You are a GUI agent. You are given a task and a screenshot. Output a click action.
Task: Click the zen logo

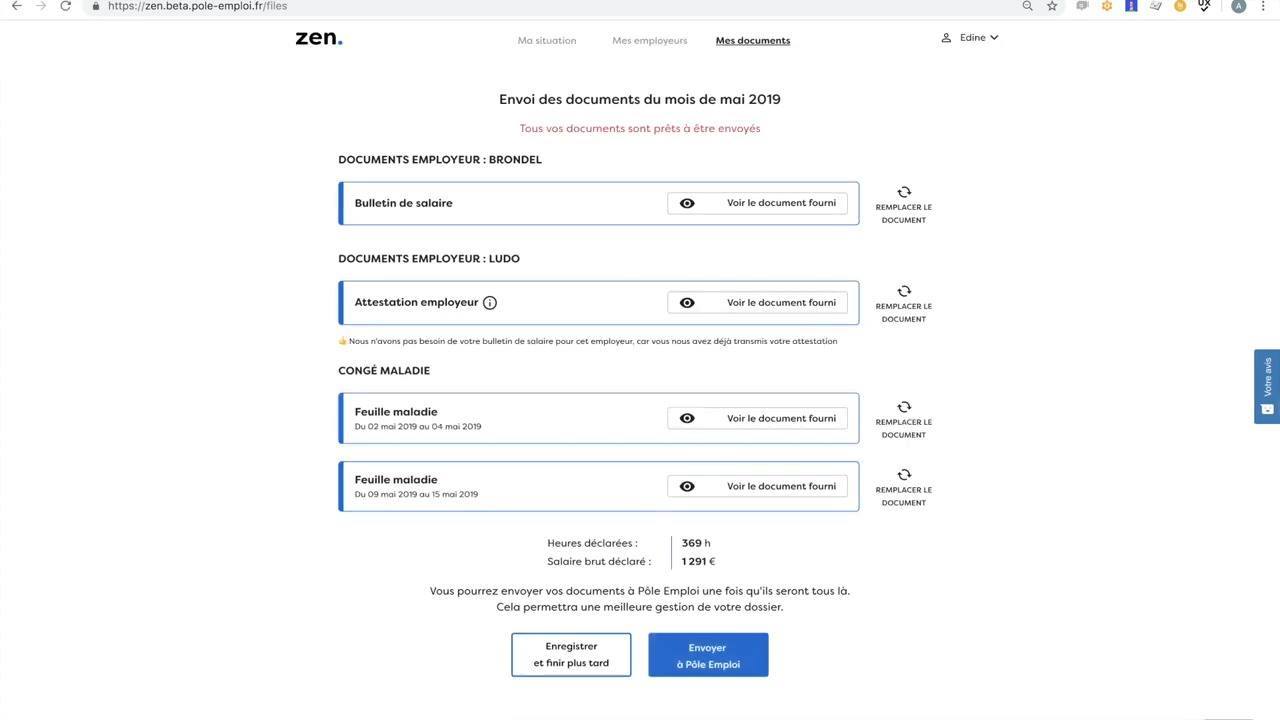319,38
